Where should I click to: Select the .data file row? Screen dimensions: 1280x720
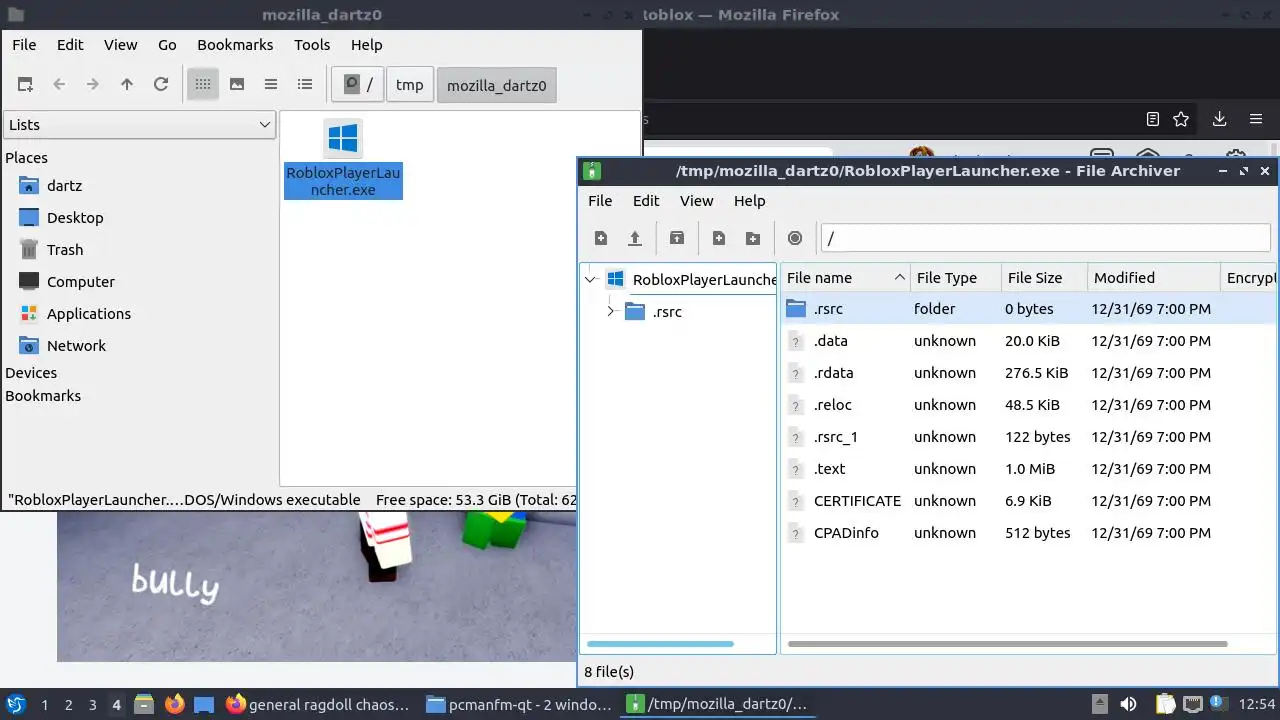[1029, 341]
